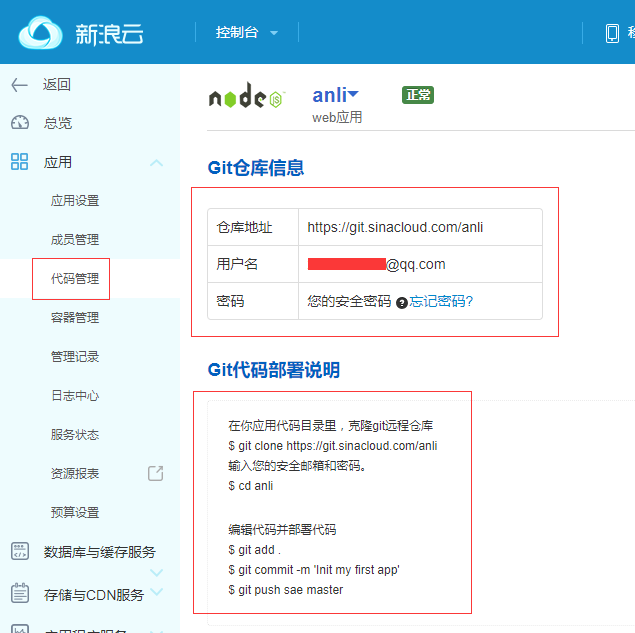Click the database icon for 数据库与缓存服务
Image resolution: width=635 pixels, height=633 pixels.
coord(20,551)
